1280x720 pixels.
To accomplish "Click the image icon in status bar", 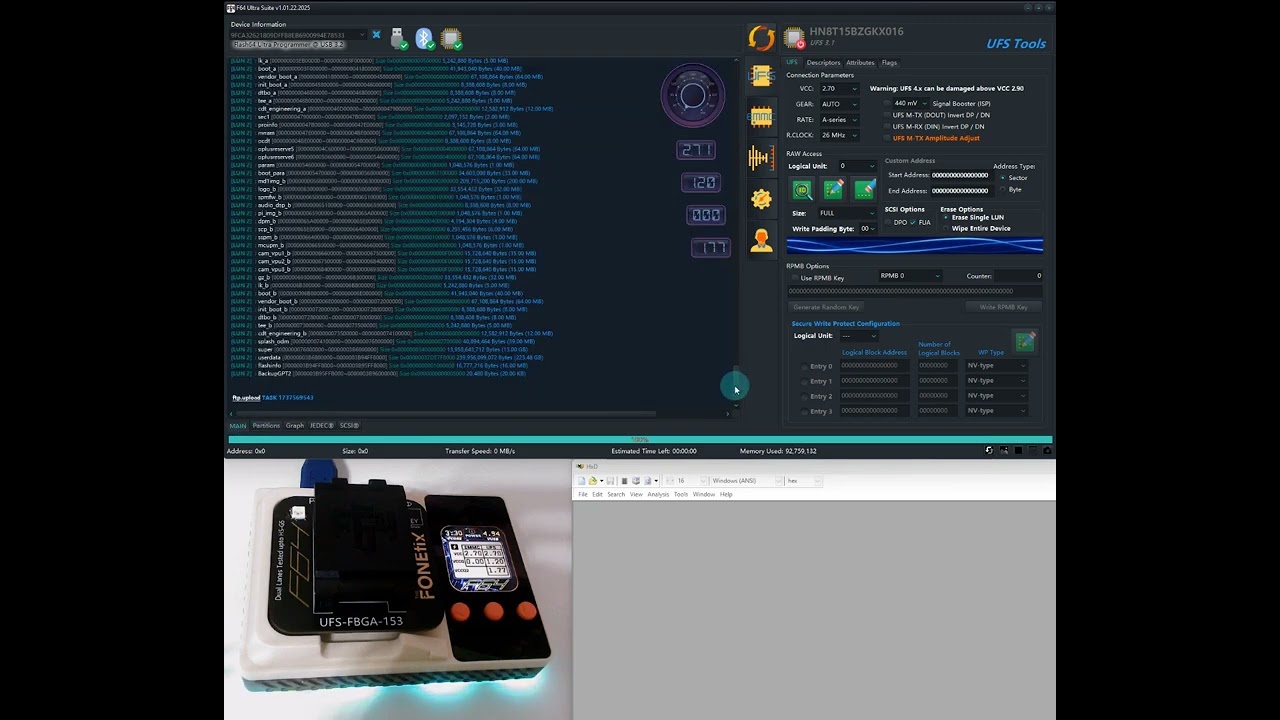I will tap(1003, 451).
